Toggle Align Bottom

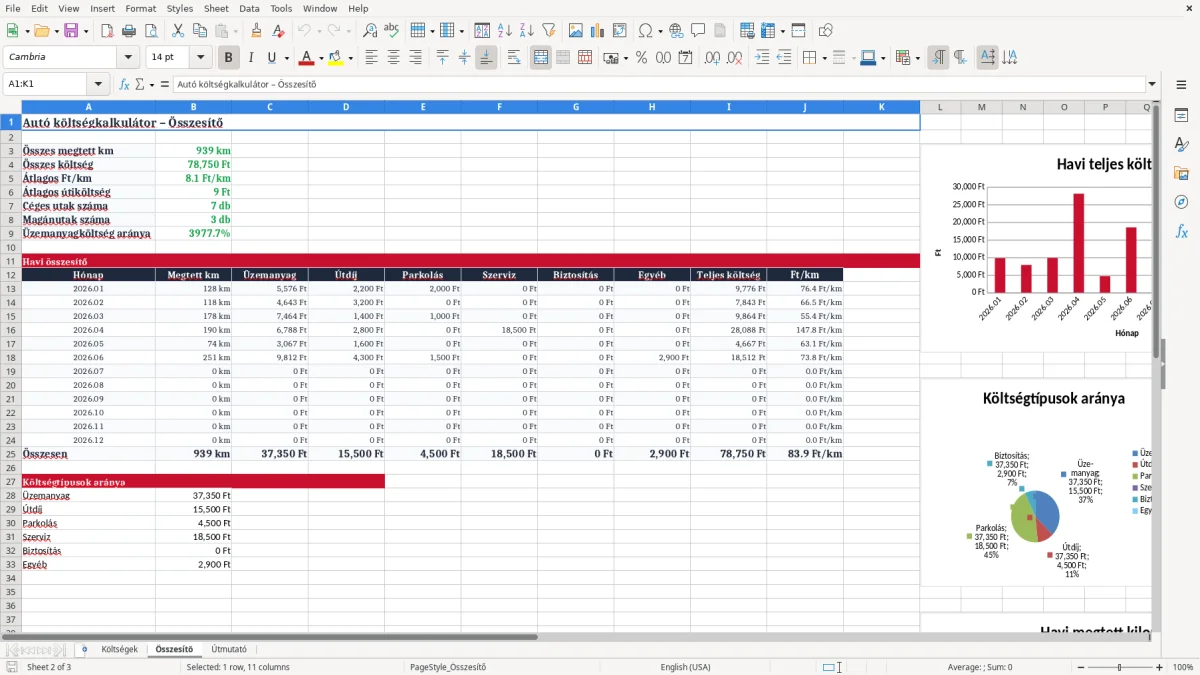point(486,58)
